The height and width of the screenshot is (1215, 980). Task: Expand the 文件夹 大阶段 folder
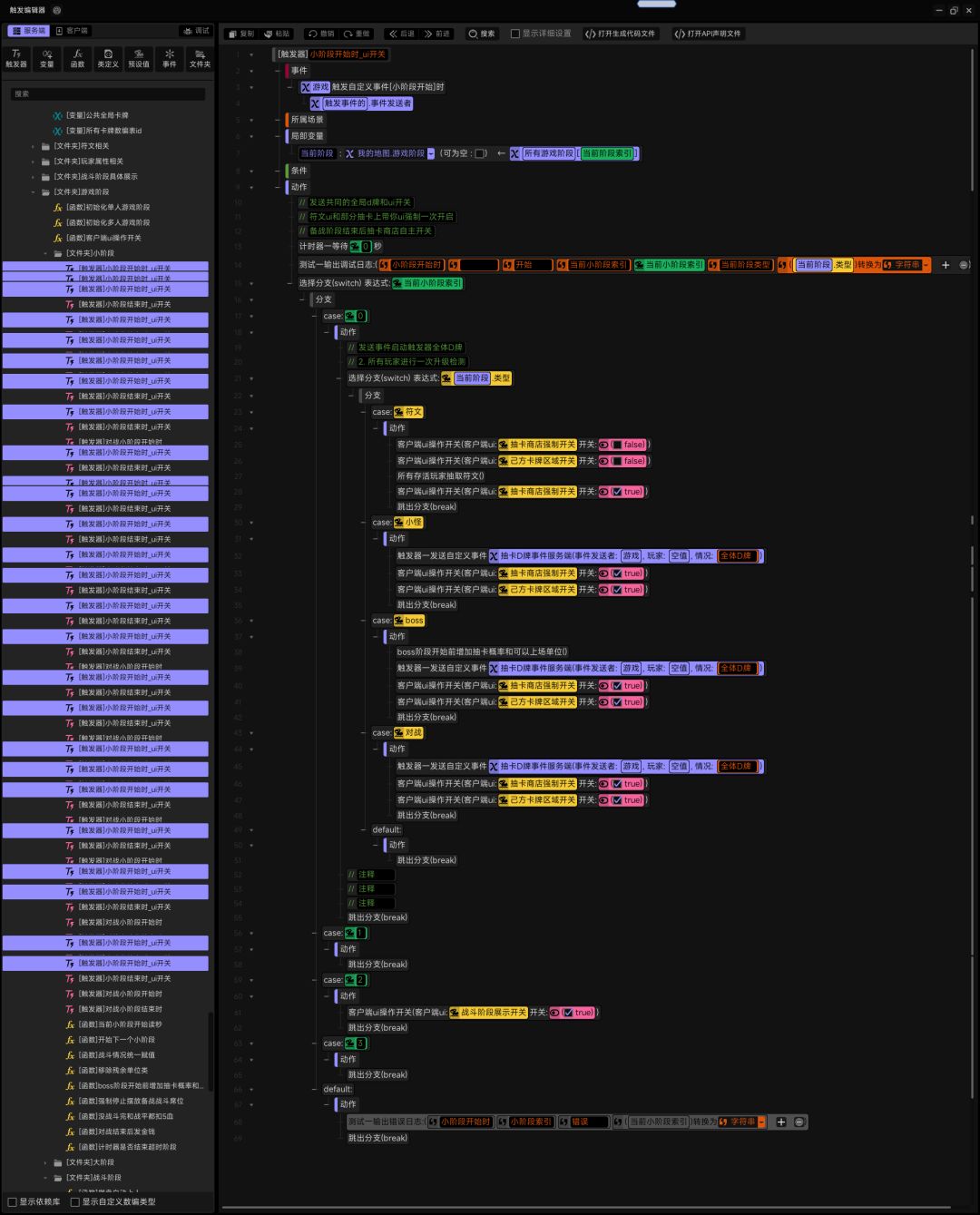[46, 1162]
